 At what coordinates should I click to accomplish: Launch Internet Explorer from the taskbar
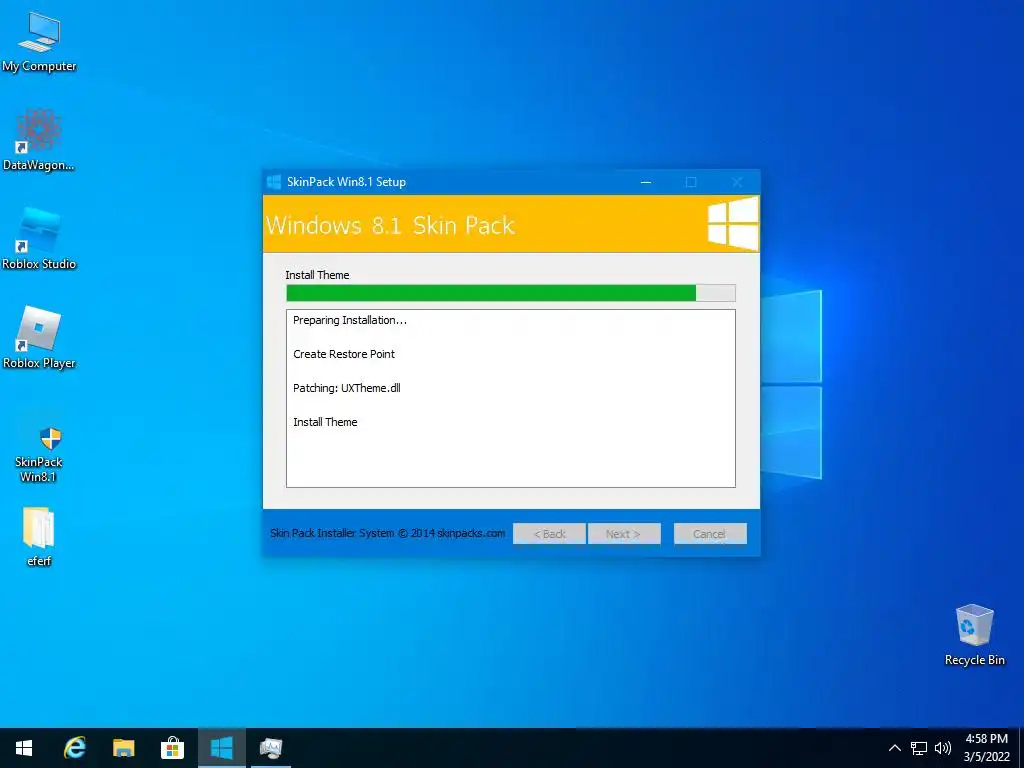74,748
